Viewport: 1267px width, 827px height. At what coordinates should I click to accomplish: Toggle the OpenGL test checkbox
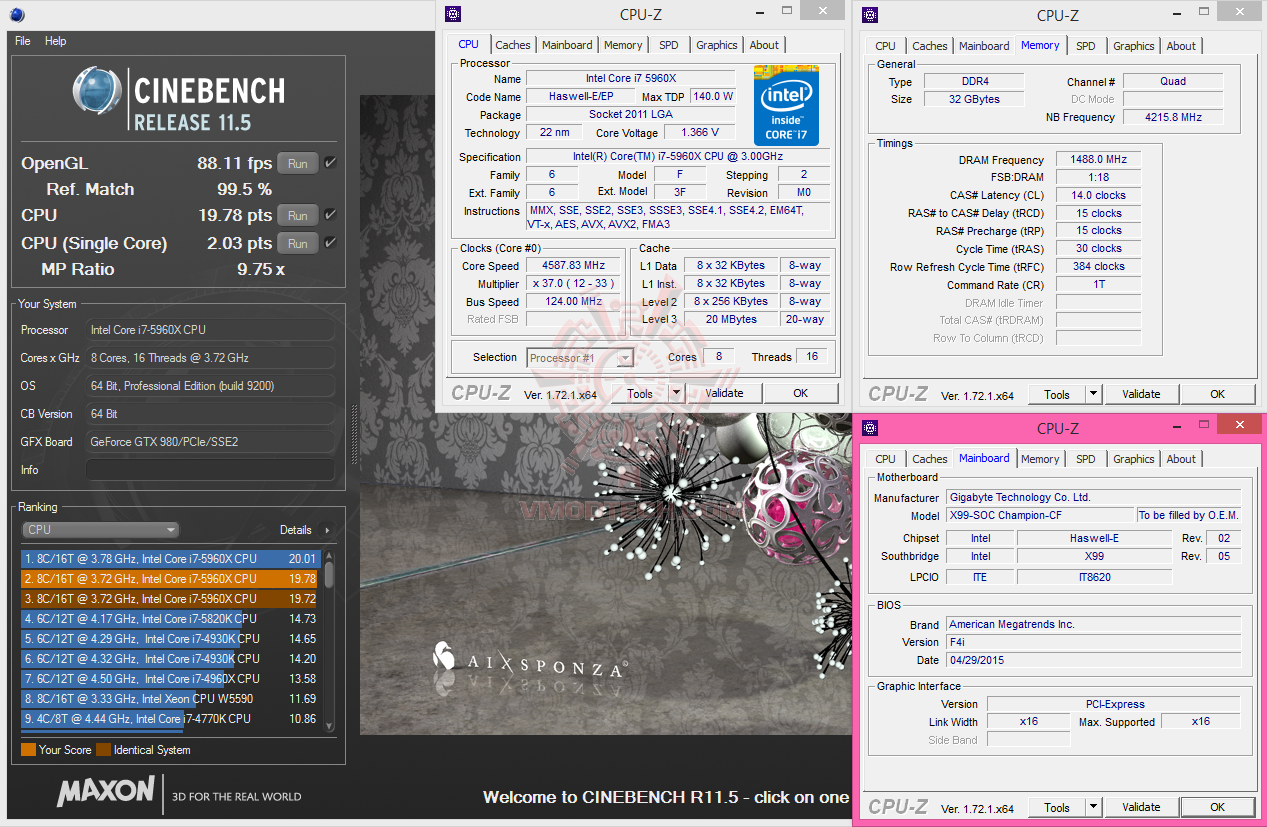[x=330, y=163]
